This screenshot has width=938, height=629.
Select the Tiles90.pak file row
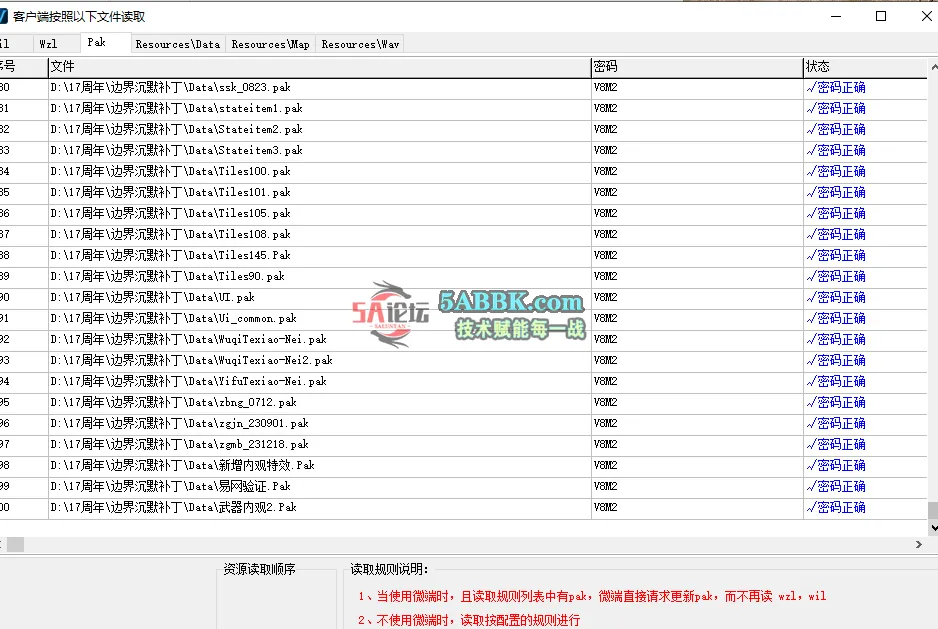(464, 276)
